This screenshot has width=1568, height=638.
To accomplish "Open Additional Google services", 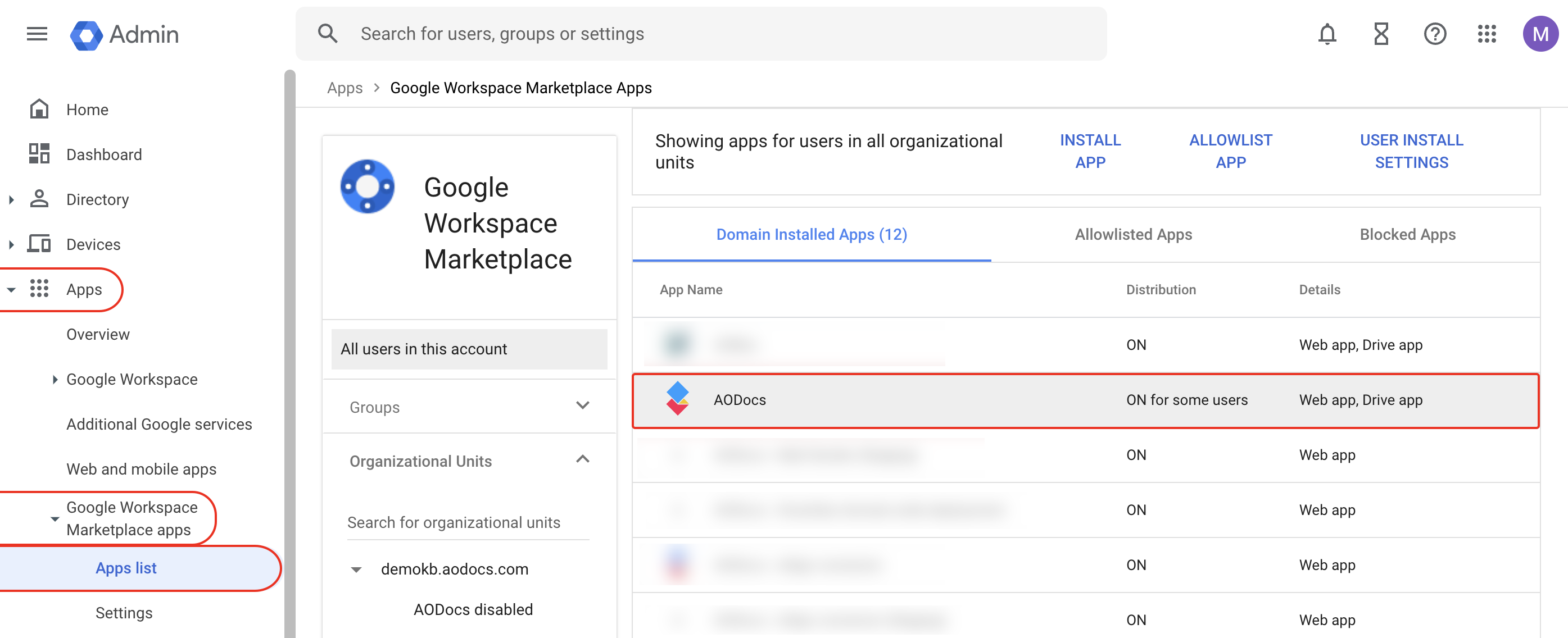I will tap(159, 424).
